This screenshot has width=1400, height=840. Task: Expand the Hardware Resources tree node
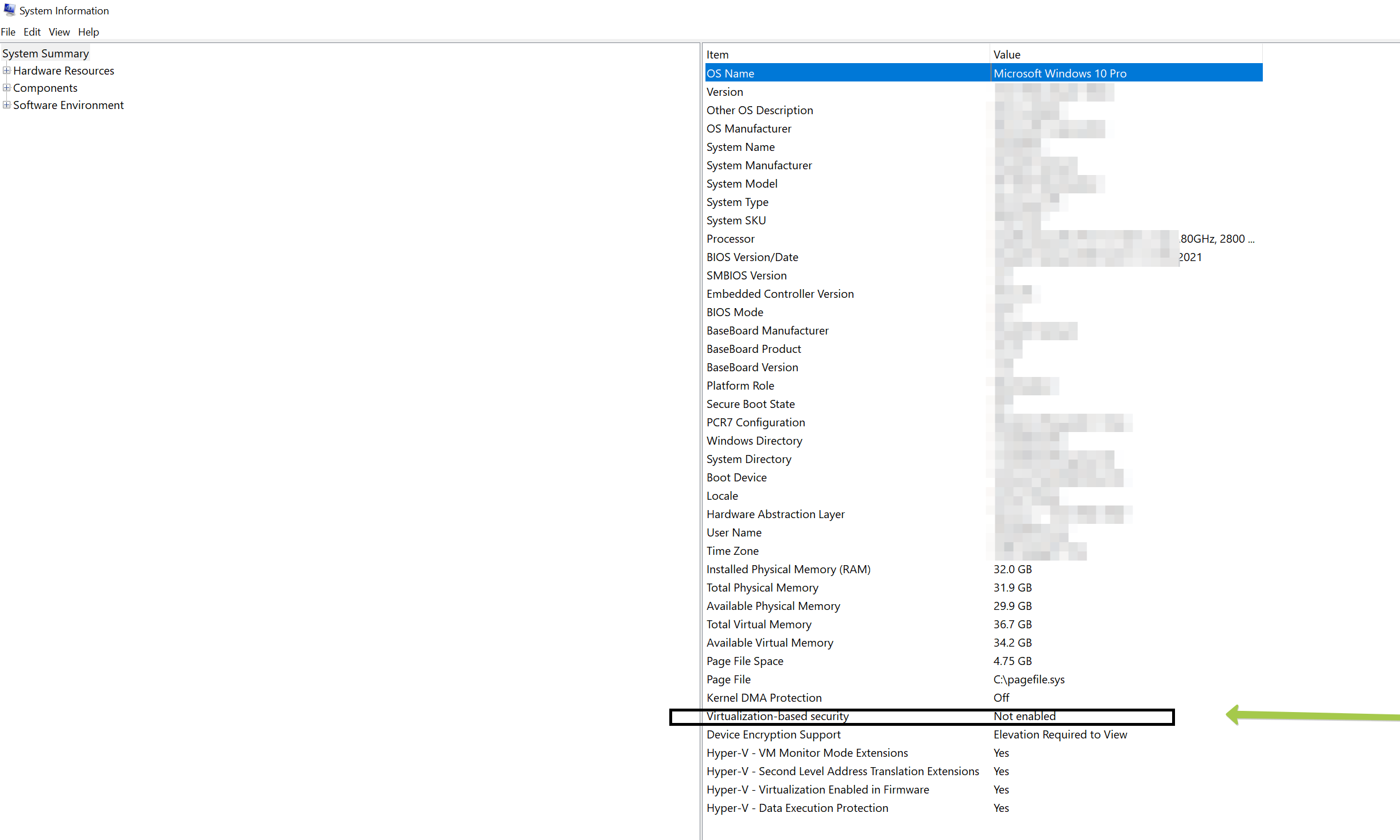click(x=6, y=71)
